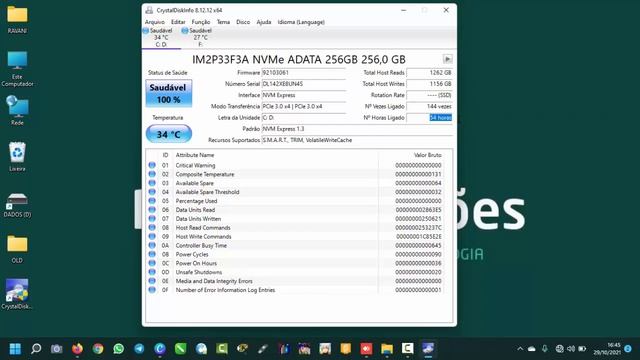640x360 pixels.
Task: Click the Saudável 100 % health status button
Action: click(x=169, y=93)
